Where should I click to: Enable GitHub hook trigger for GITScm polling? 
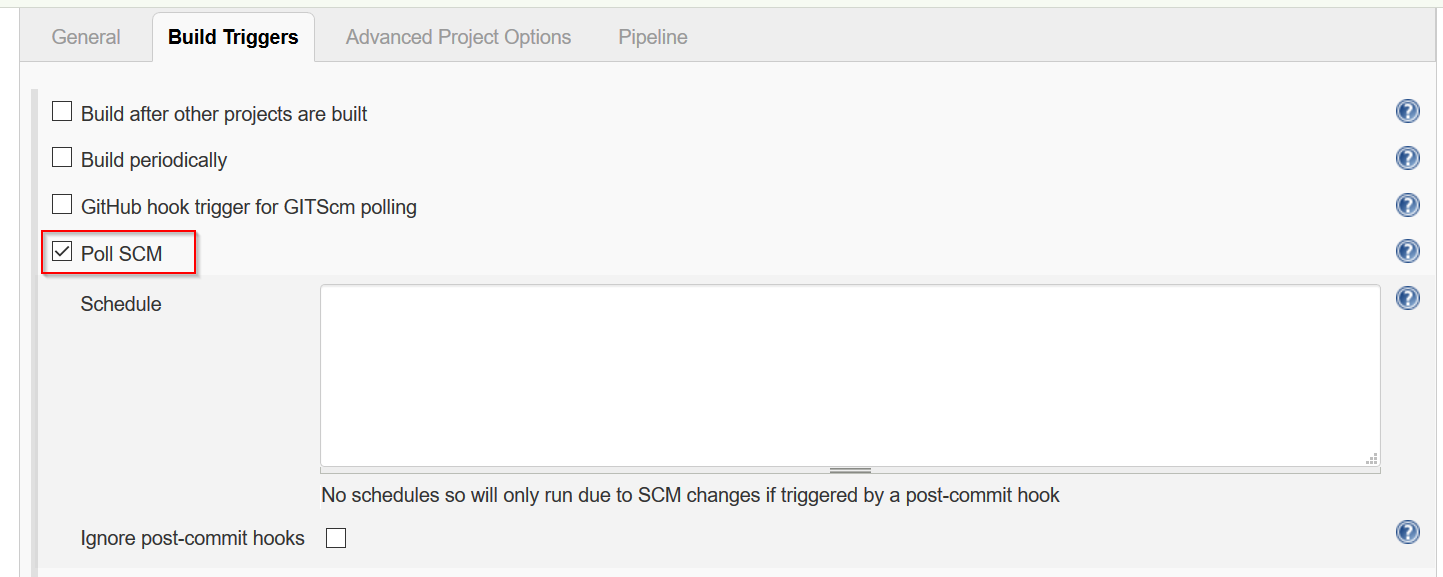[x=62, y=203]
